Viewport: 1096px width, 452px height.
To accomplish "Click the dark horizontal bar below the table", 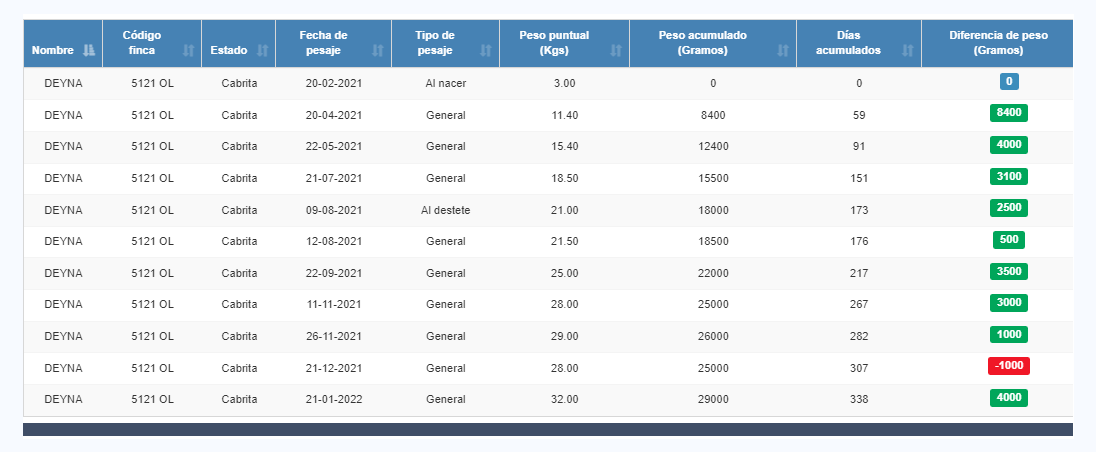I will tap(548, 429).
